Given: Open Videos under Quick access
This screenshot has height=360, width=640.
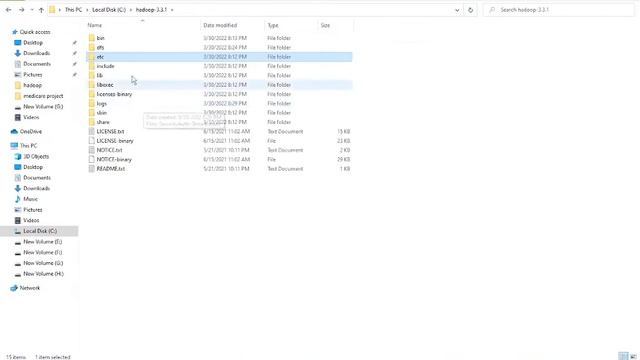Looking at the screenshot, I should [31, 117].
